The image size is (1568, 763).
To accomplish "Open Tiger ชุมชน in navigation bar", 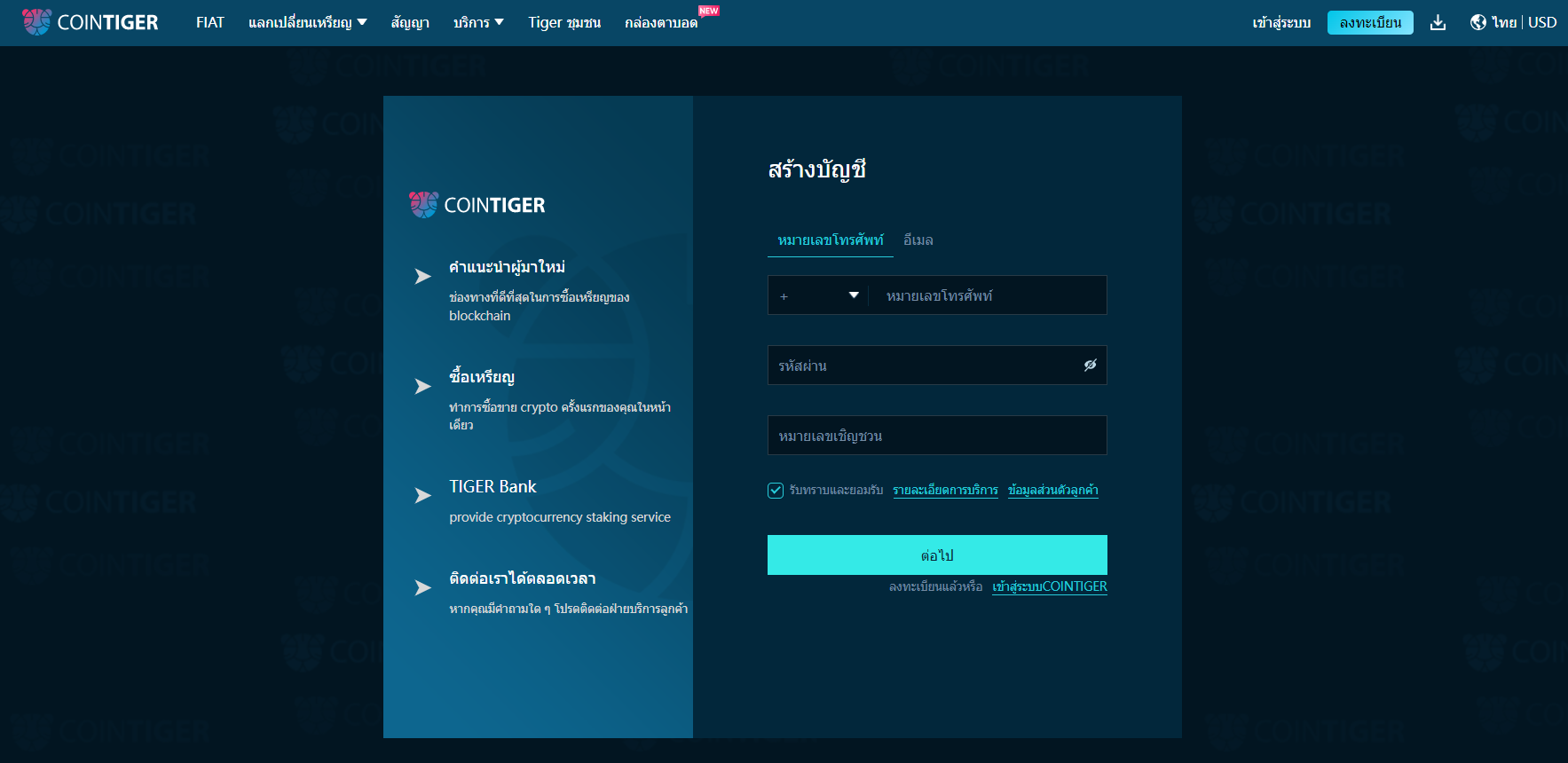I will [564, 22].
